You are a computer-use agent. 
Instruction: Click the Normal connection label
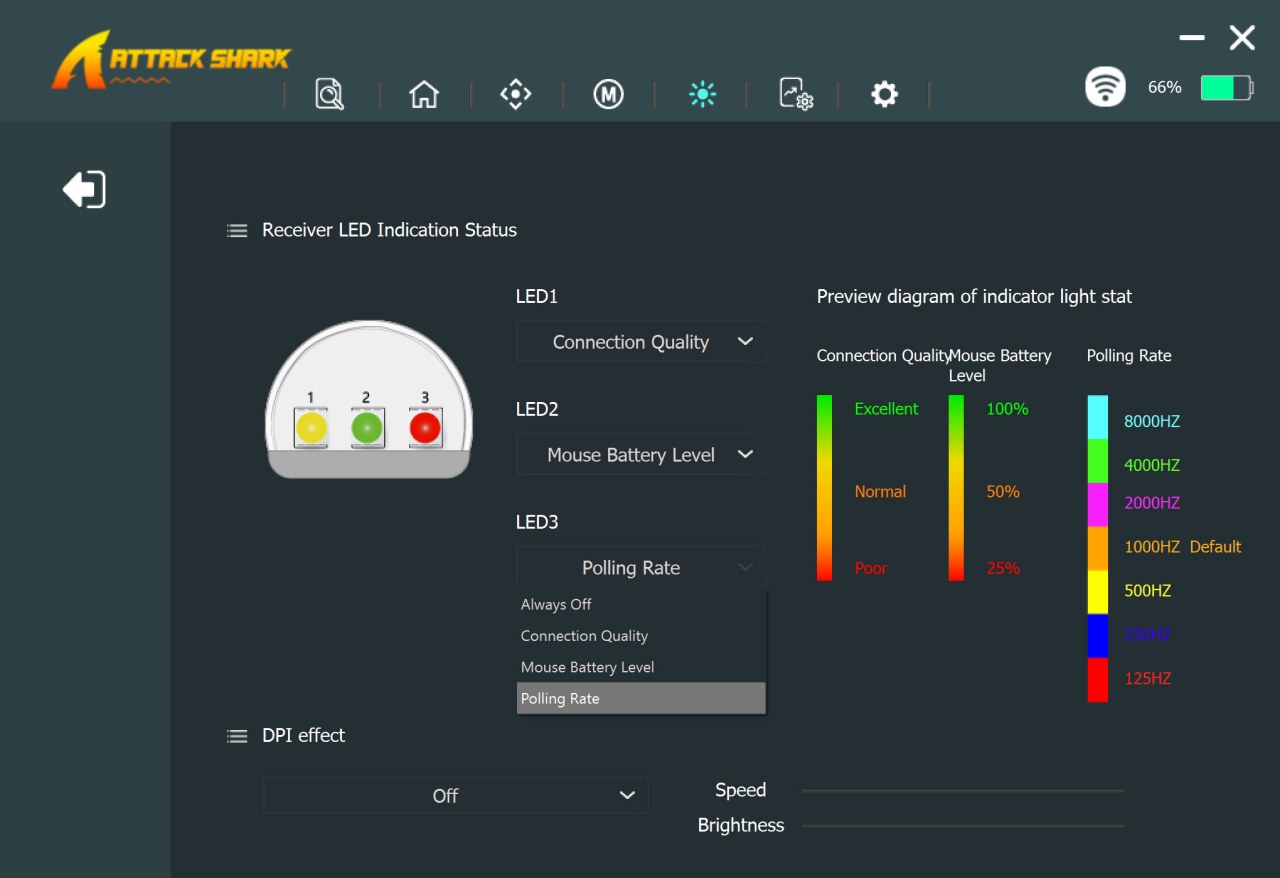[x=880, y=492]
